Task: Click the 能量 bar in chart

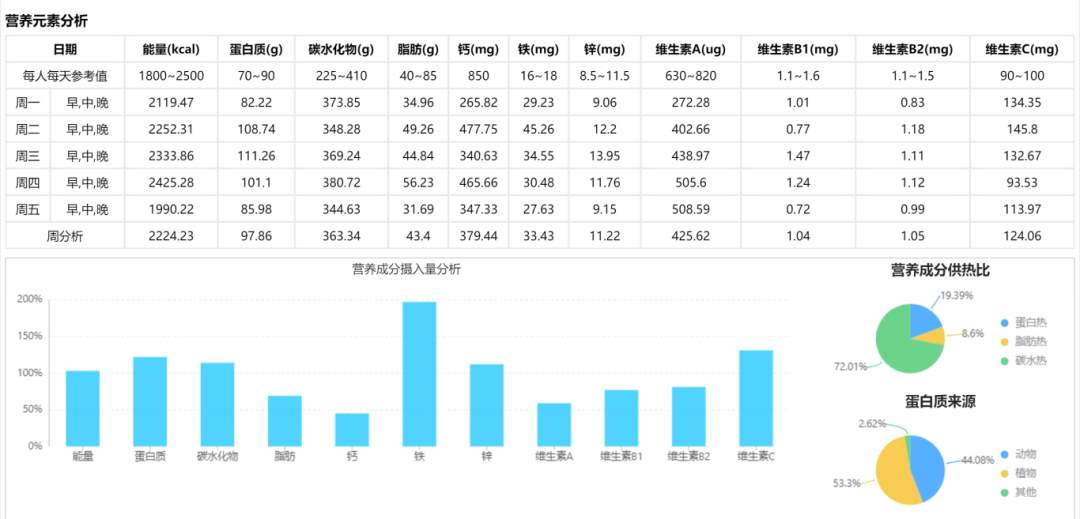Action: tap(83, 408)
